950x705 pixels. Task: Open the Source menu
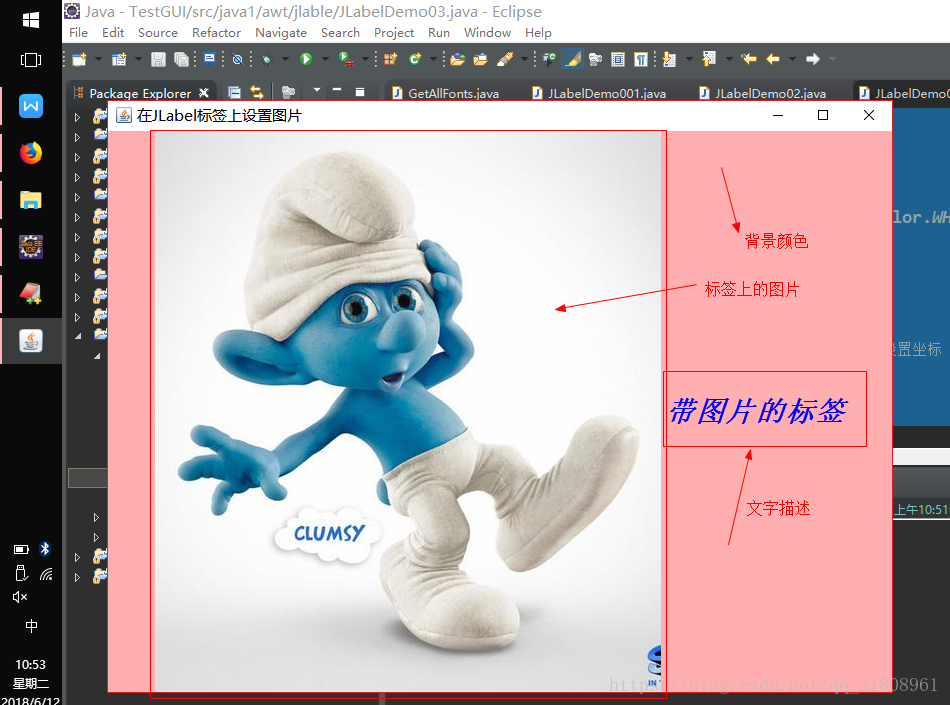coord(158,33)
